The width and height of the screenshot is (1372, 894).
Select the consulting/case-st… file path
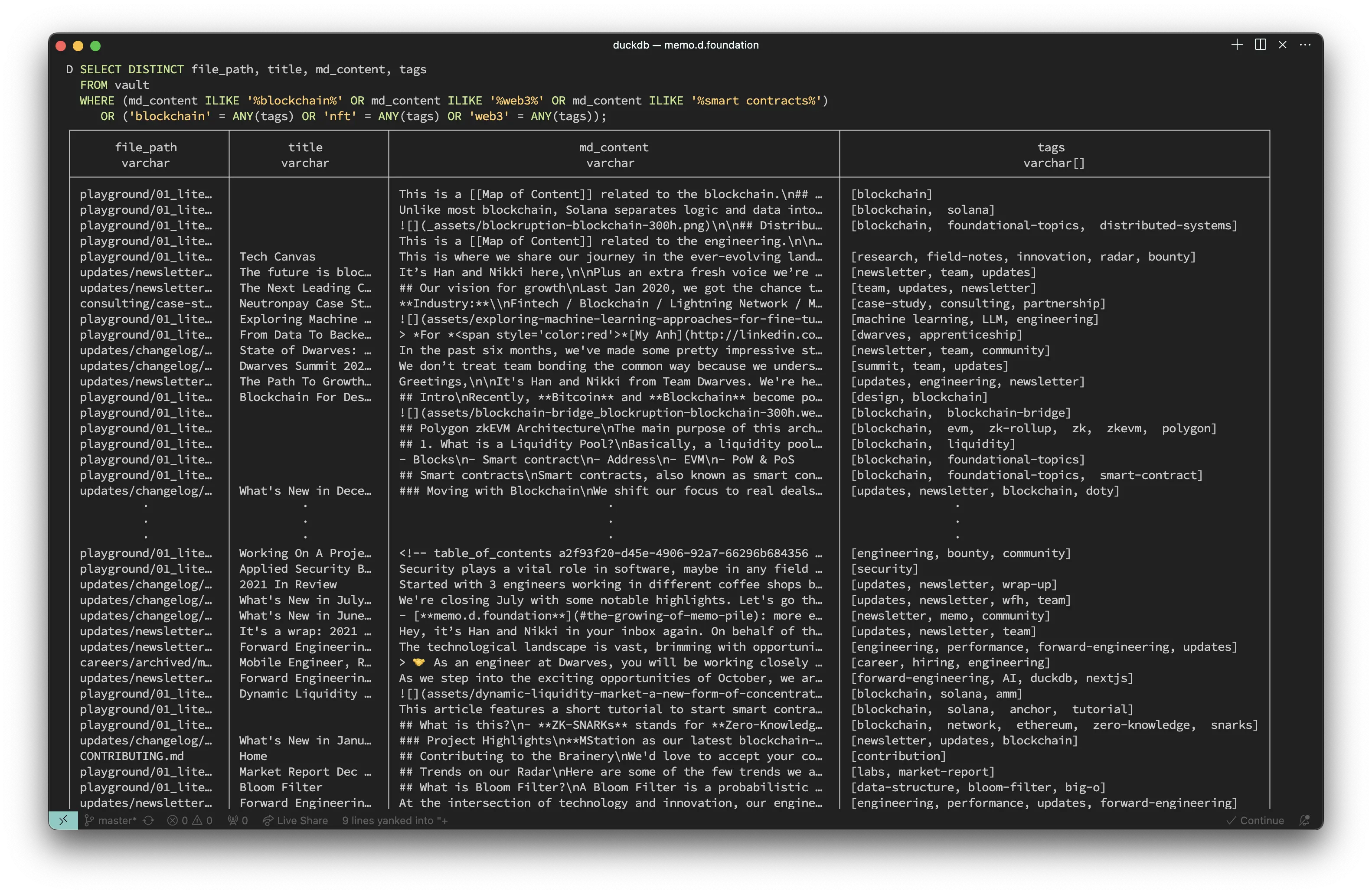point(146,303)
